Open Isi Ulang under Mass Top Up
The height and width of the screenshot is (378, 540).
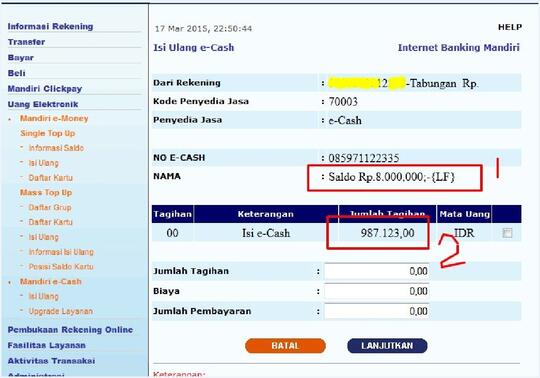click(x=43, y=237)
